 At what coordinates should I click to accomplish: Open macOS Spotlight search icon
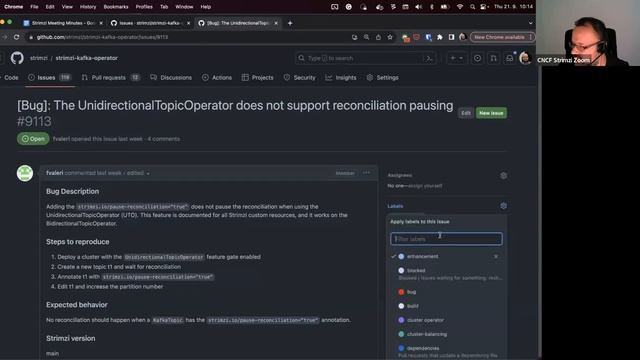(x=472, y=7)
